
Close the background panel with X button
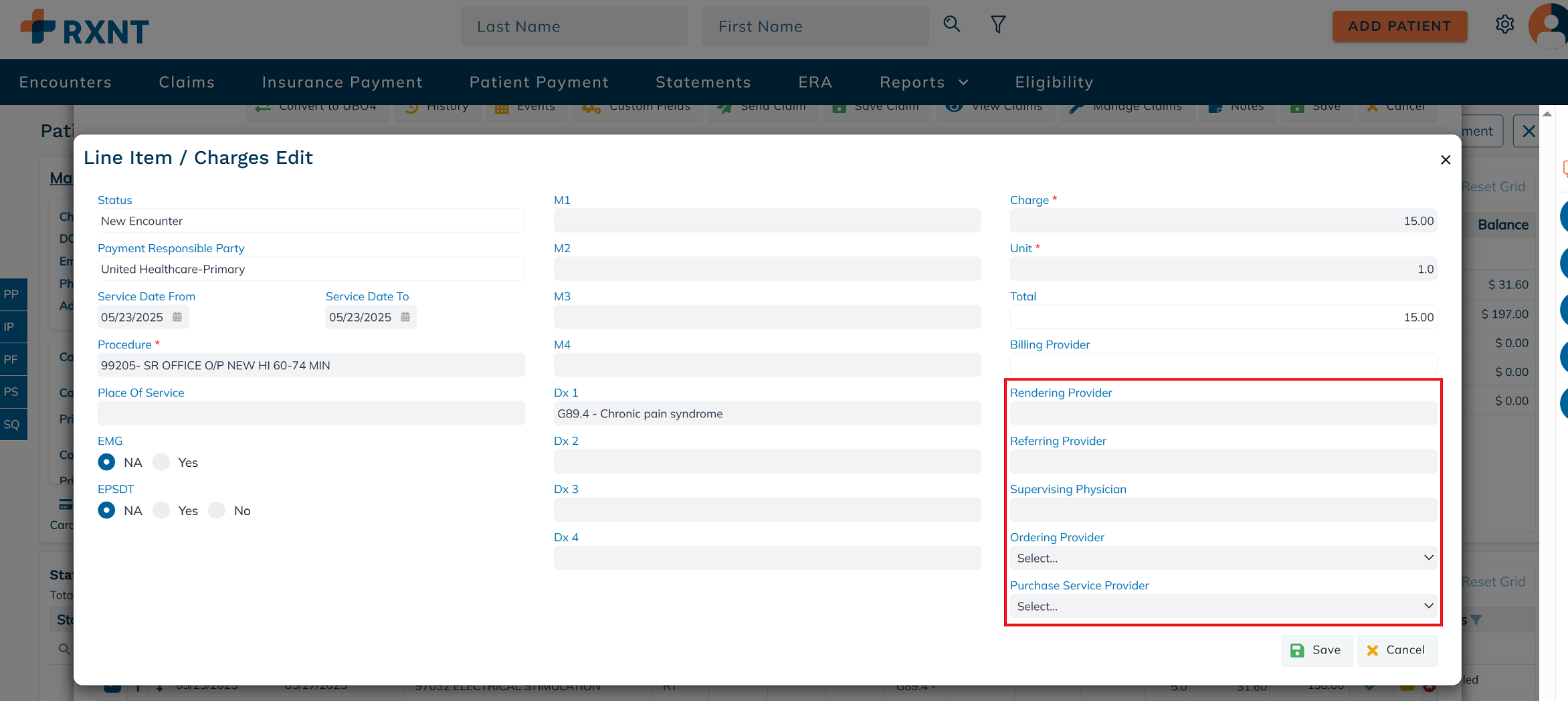pyautogui.click(x=1529, y=131)
